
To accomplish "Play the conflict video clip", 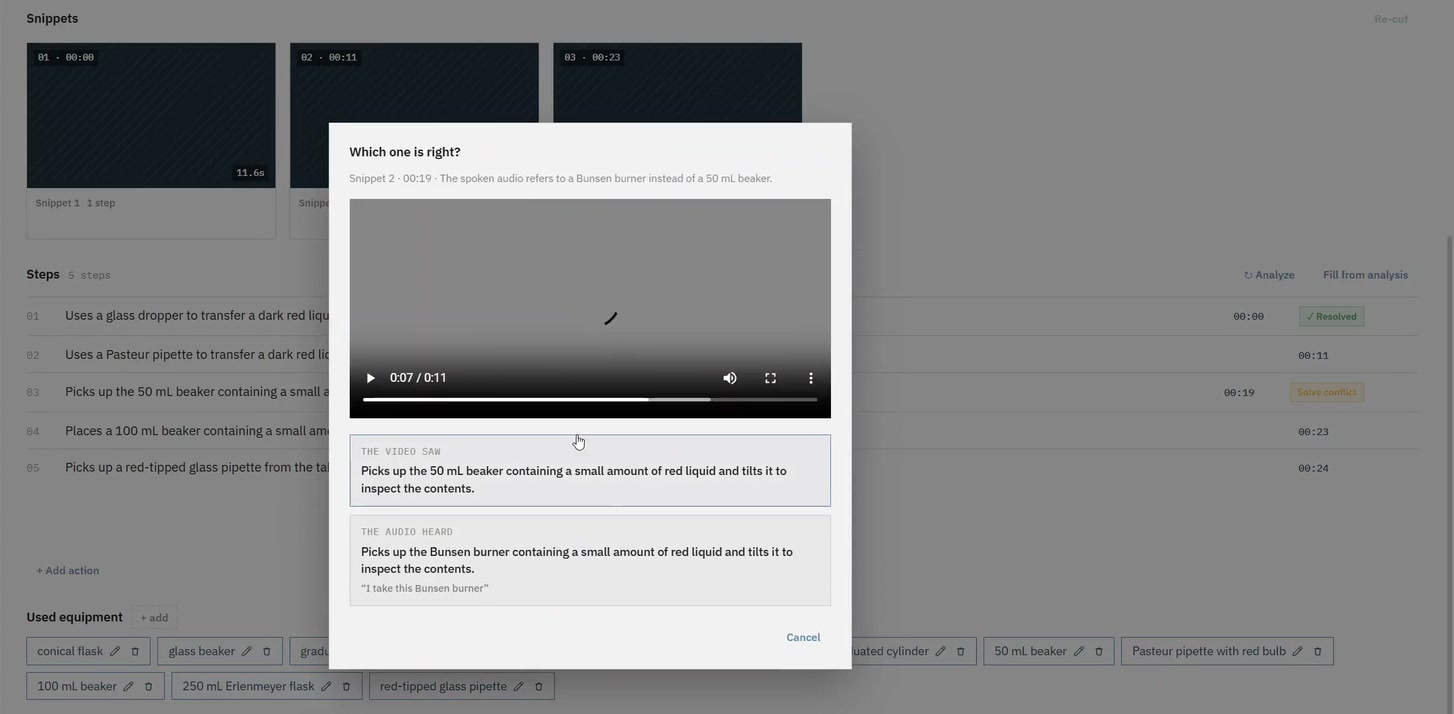I will pos(370,378).
